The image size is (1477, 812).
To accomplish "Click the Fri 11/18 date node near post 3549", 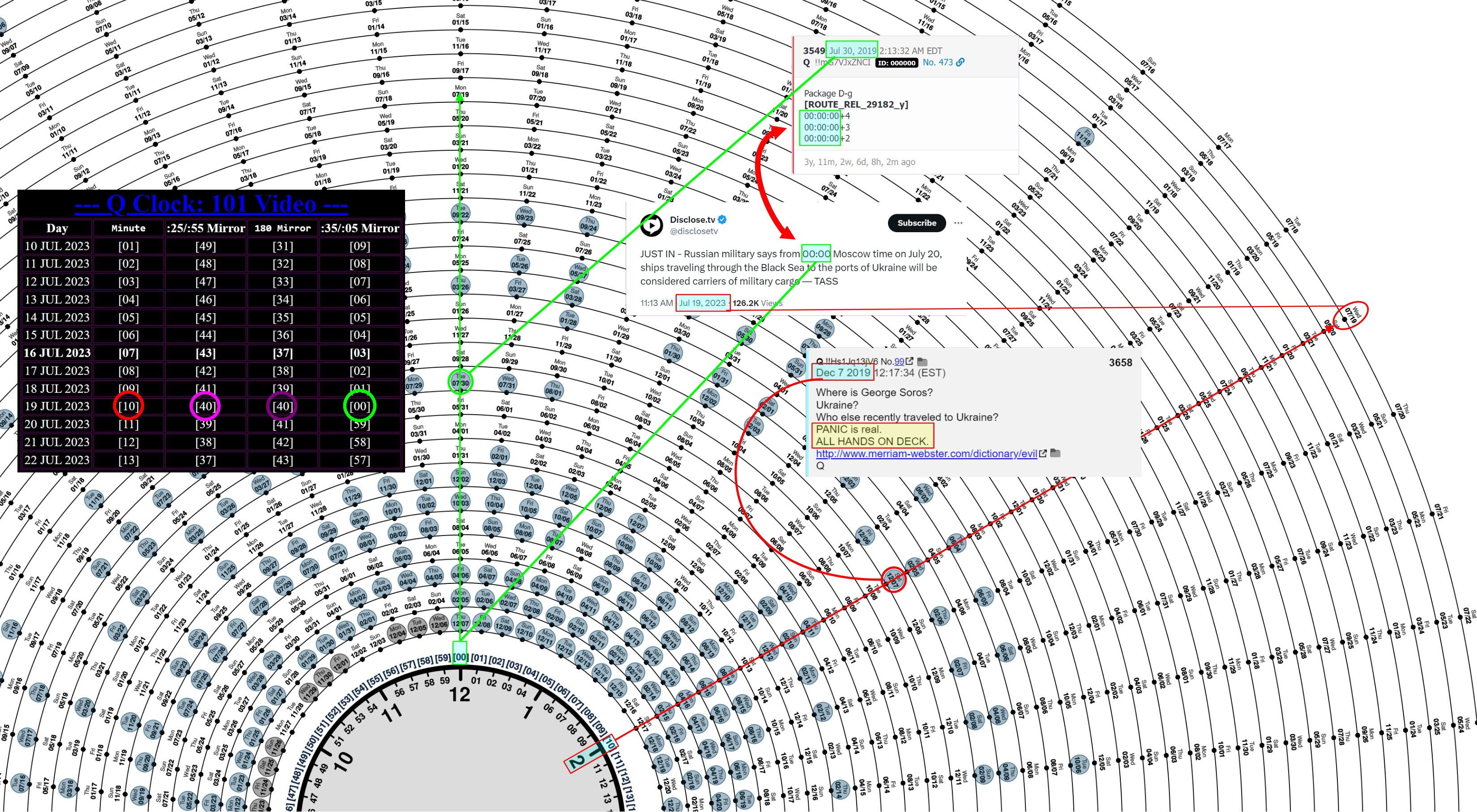I will click(x=1084, y=137).
